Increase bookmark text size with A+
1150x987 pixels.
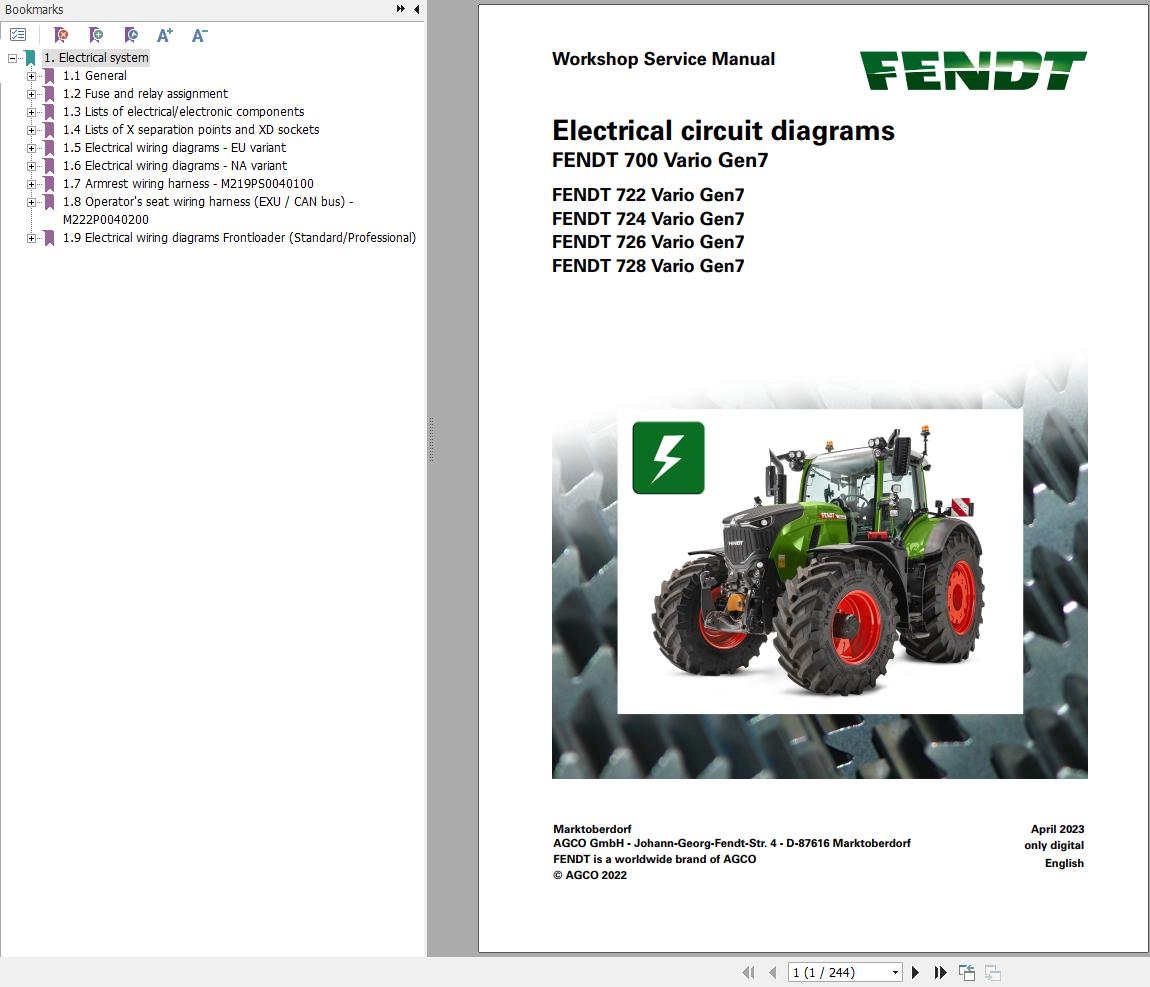165,34
